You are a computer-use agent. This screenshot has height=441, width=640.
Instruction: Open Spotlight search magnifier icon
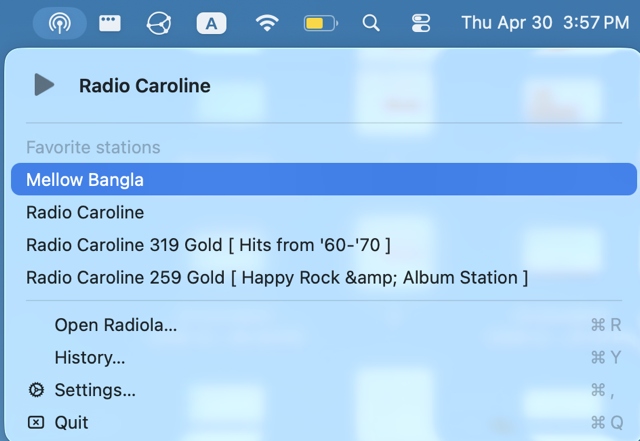[x=371, y=23]
